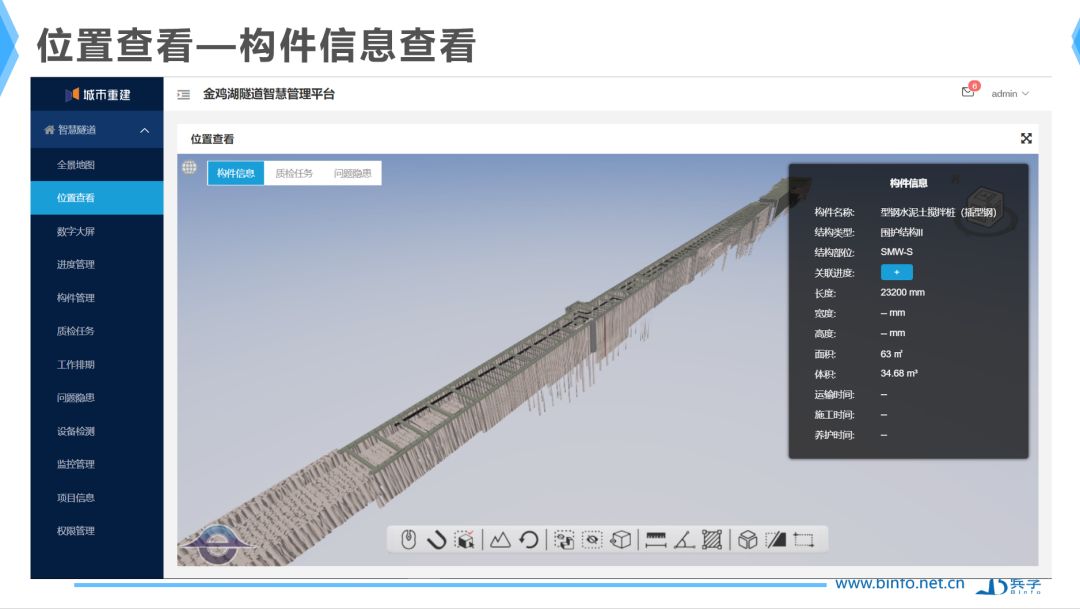Reset the view with the circular arrow icon
The width and height of the screenshot is (1080, 609).
[528, 539]
